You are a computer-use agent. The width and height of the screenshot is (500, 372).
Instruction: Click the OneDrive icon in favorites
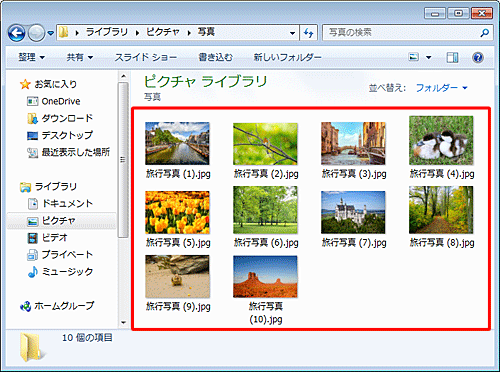pyautogui.click(x=32, y=101)
